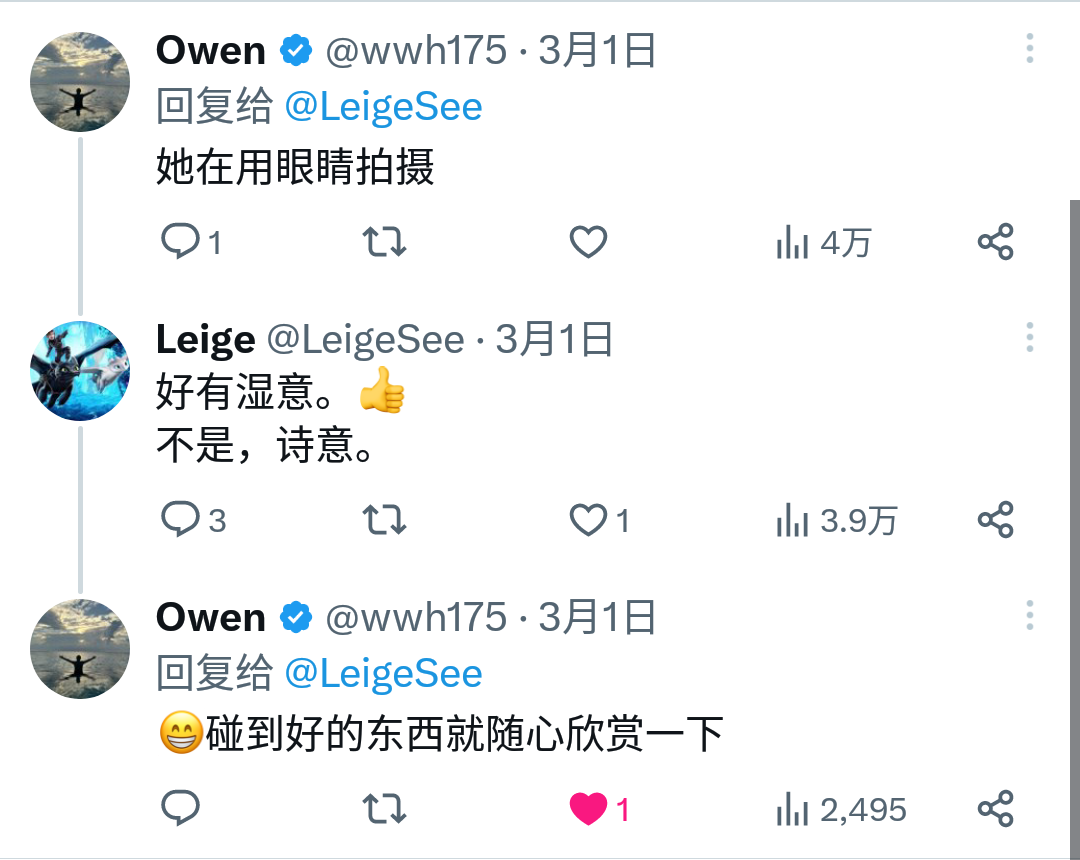Retweet Owen's tweet "她在用眼睛拍摄"
This screenshot has width=1080, height=860.
tap(384, 242)
